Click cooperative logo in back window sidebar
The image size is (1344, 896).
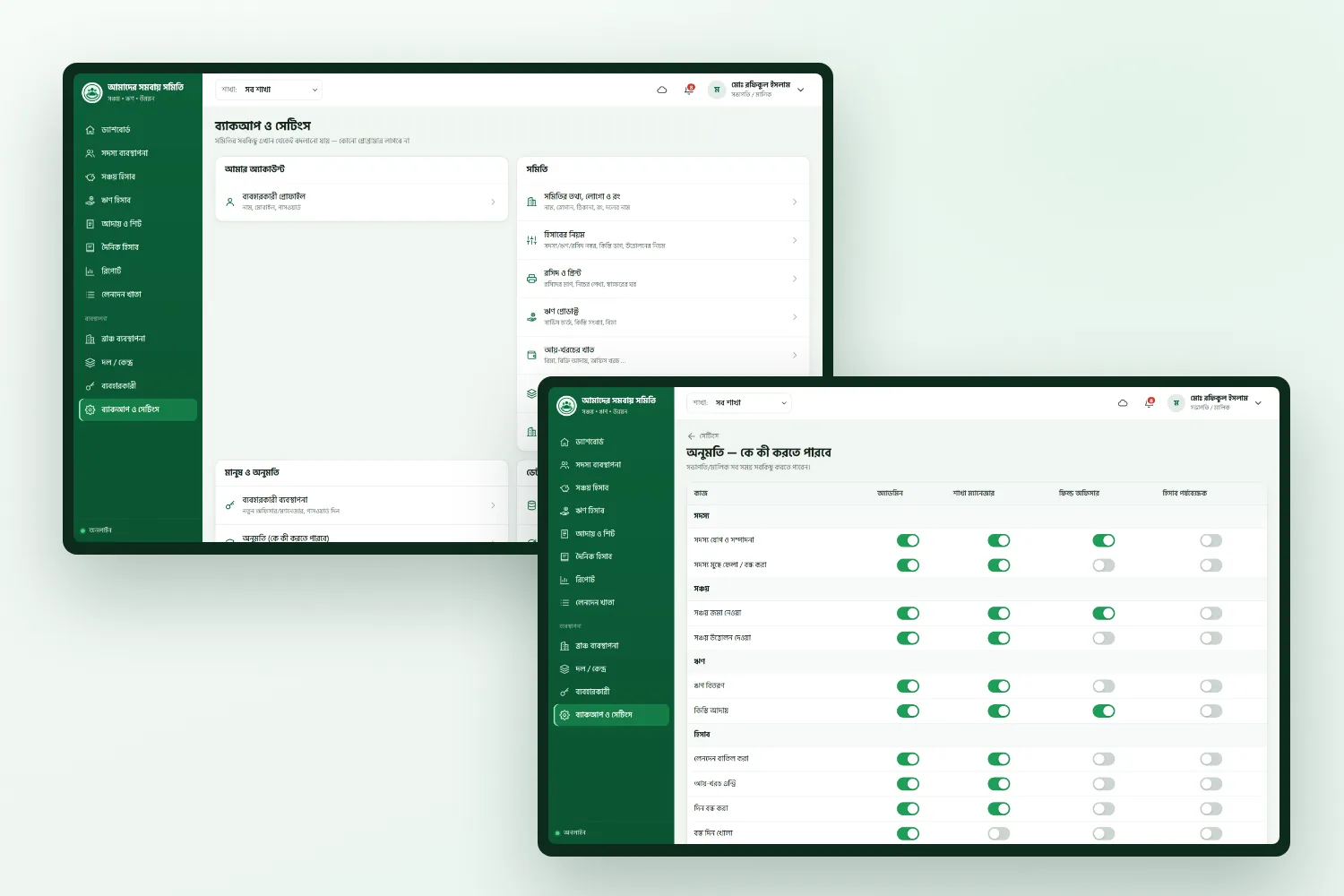click(x=92, y=92)
